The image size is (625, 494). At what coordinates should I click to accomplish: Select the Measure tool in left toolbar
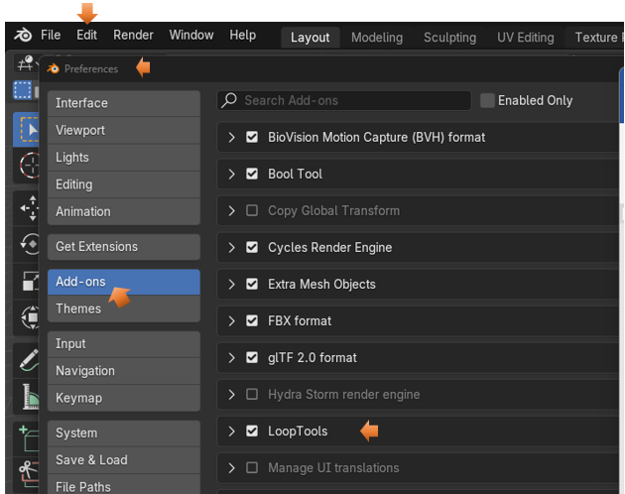[x=26, y=398]
